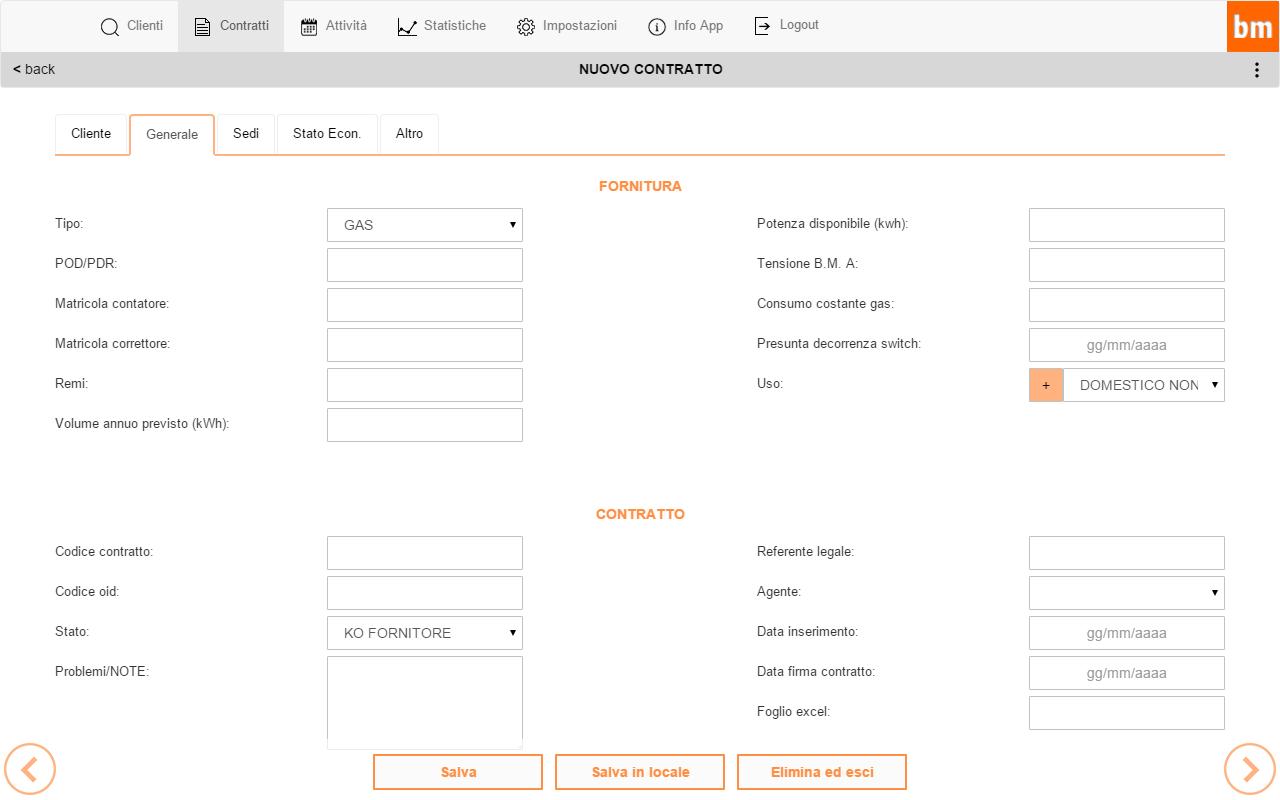Click the Salva in locale button
This screenshot has width=1280, height=800.
click(x=640, y=772)
